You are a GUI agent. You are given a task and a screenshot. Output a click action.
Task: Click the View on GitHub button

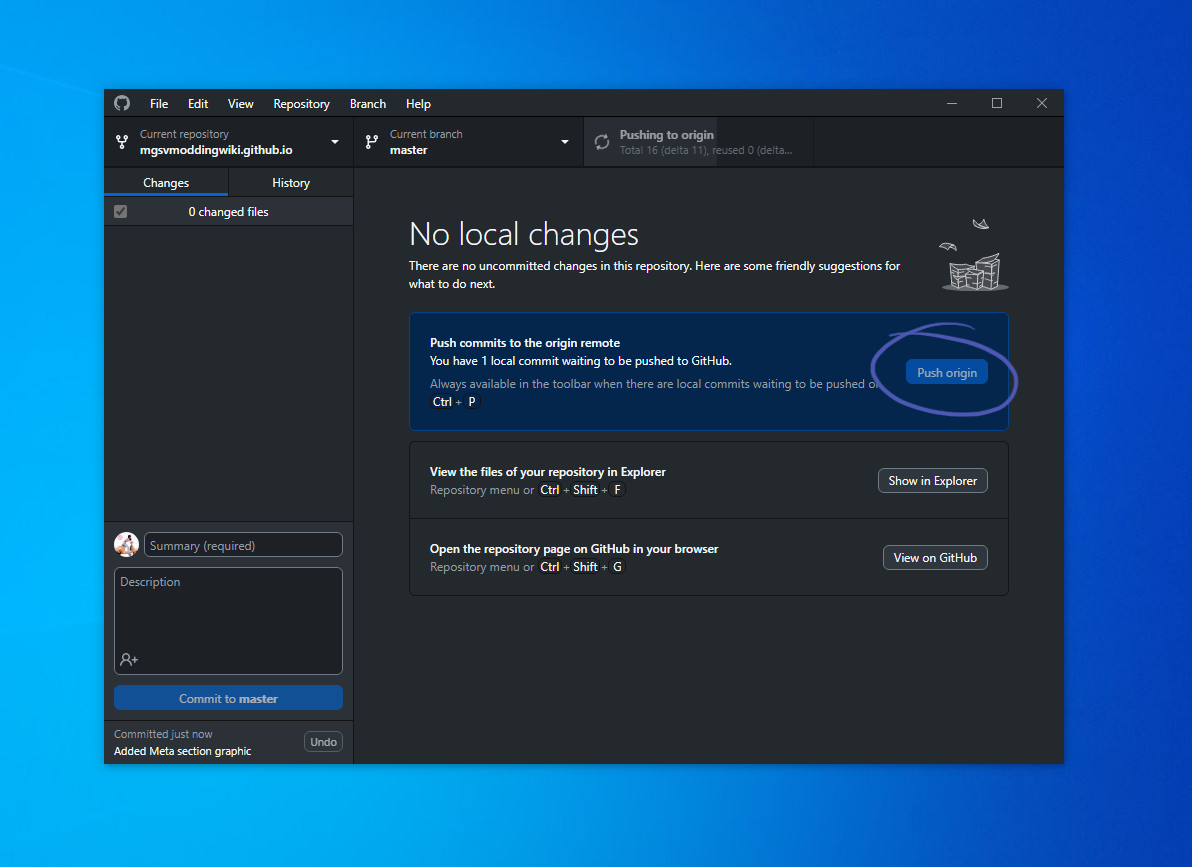click(x=935, y=557)
